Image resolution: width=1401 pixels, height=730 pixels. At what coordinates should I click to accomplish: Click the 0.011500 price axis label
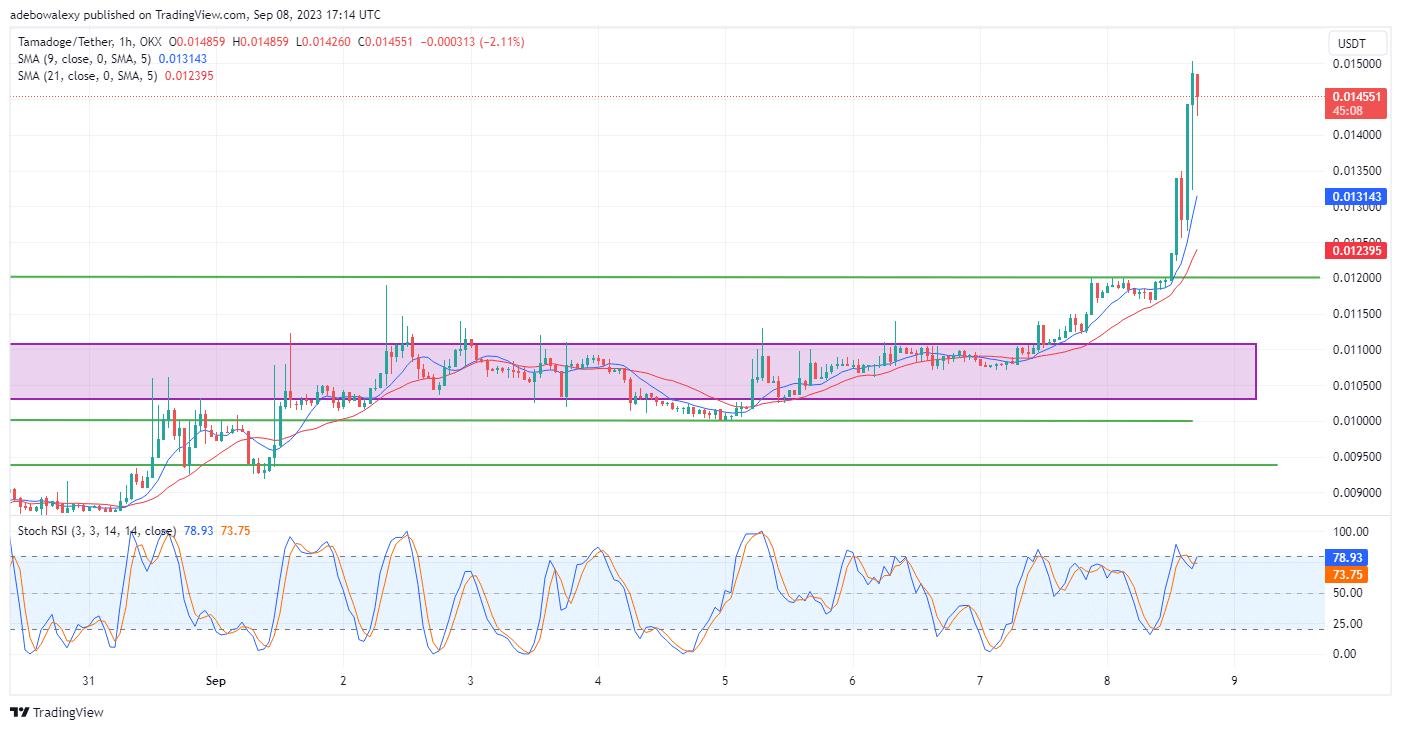tap(1356, 313)
